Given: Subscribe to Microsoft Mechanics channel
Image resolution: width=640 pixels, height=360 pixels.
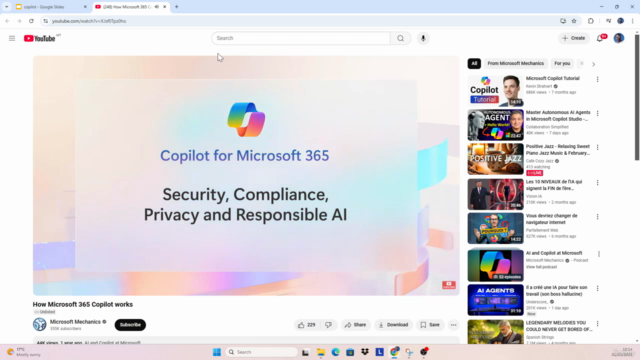Looking at the screenshot, I should [x=130, y=325].
